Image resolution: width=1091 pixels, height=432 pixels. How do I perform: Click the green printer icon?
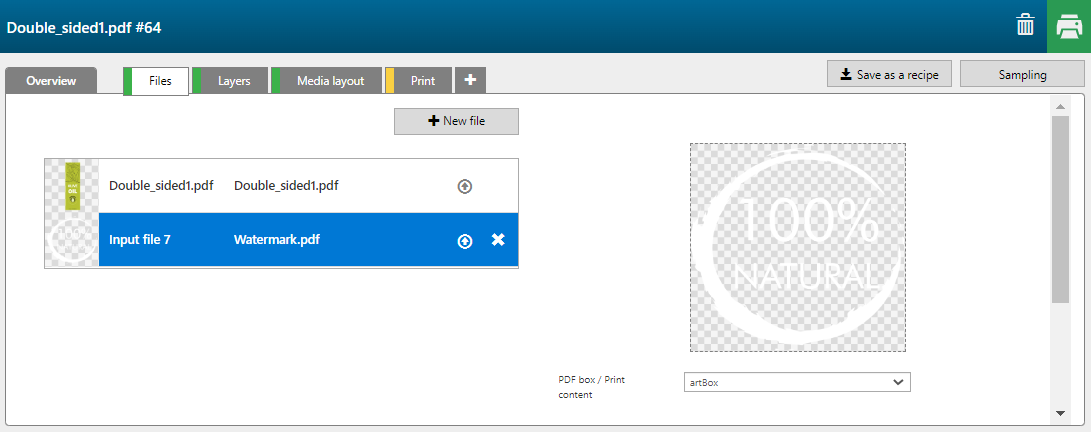click(1068, 26)
